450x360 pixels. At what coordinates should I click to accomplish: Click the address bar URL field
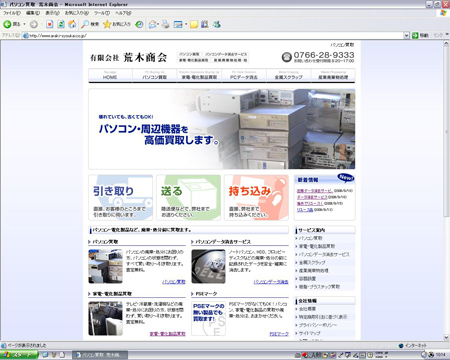pyautogui.click(x=213, y=35)
